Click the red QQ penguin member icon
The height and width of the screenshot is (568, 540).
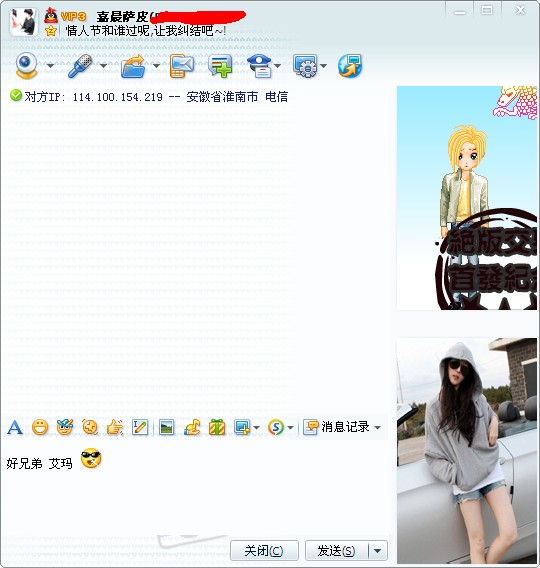pyautogui.click(x=51, y=16)
